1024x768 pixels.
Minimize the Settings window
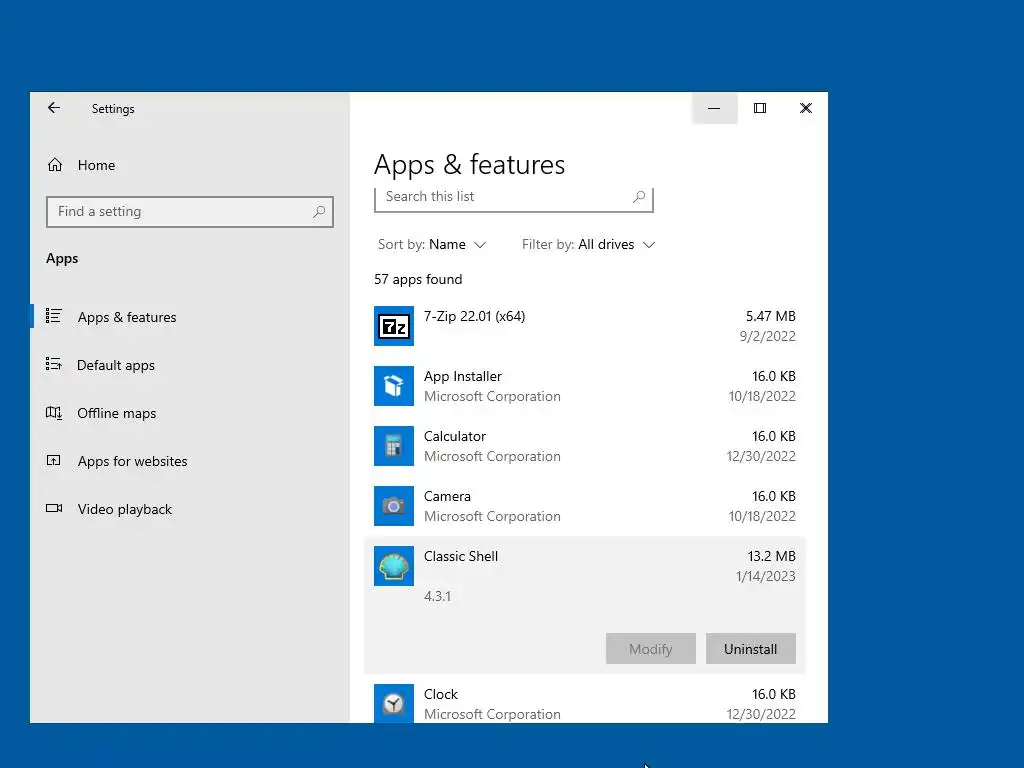pyautogui.click(x=714, y=108)
